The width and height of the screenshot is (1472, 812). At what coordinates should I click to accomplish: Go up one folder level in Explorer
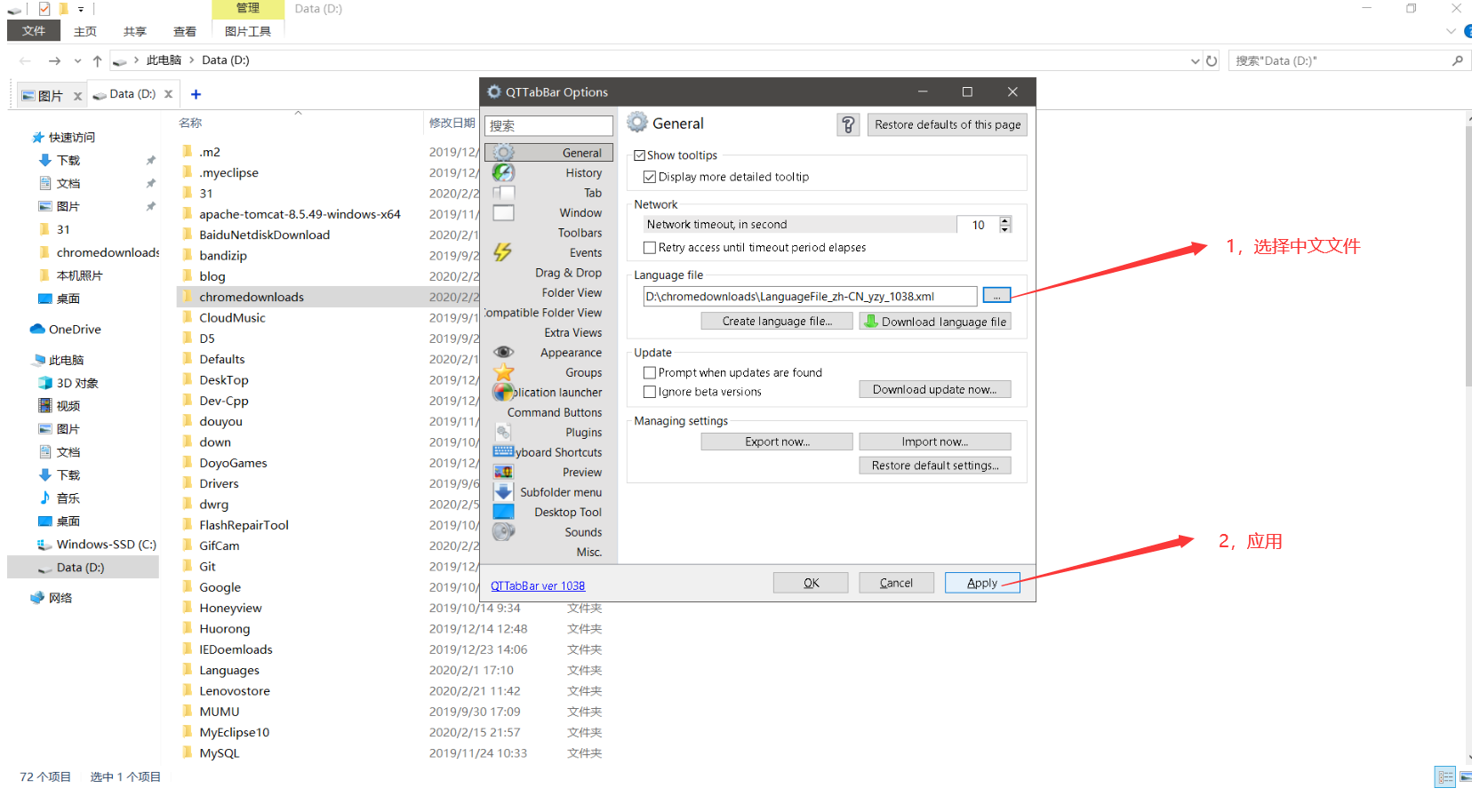[x=97, y=60]
